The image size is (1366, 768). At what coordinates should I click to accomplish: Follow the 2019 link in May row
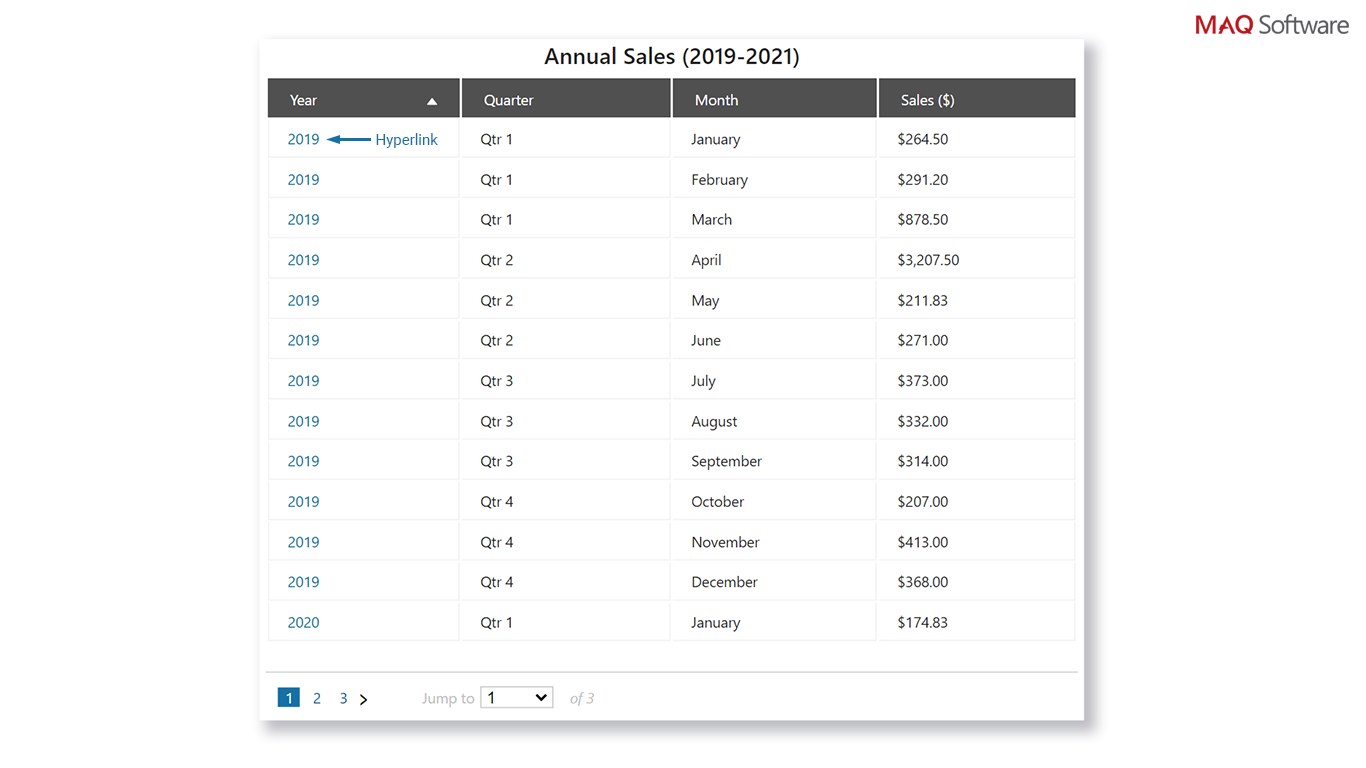303,300
